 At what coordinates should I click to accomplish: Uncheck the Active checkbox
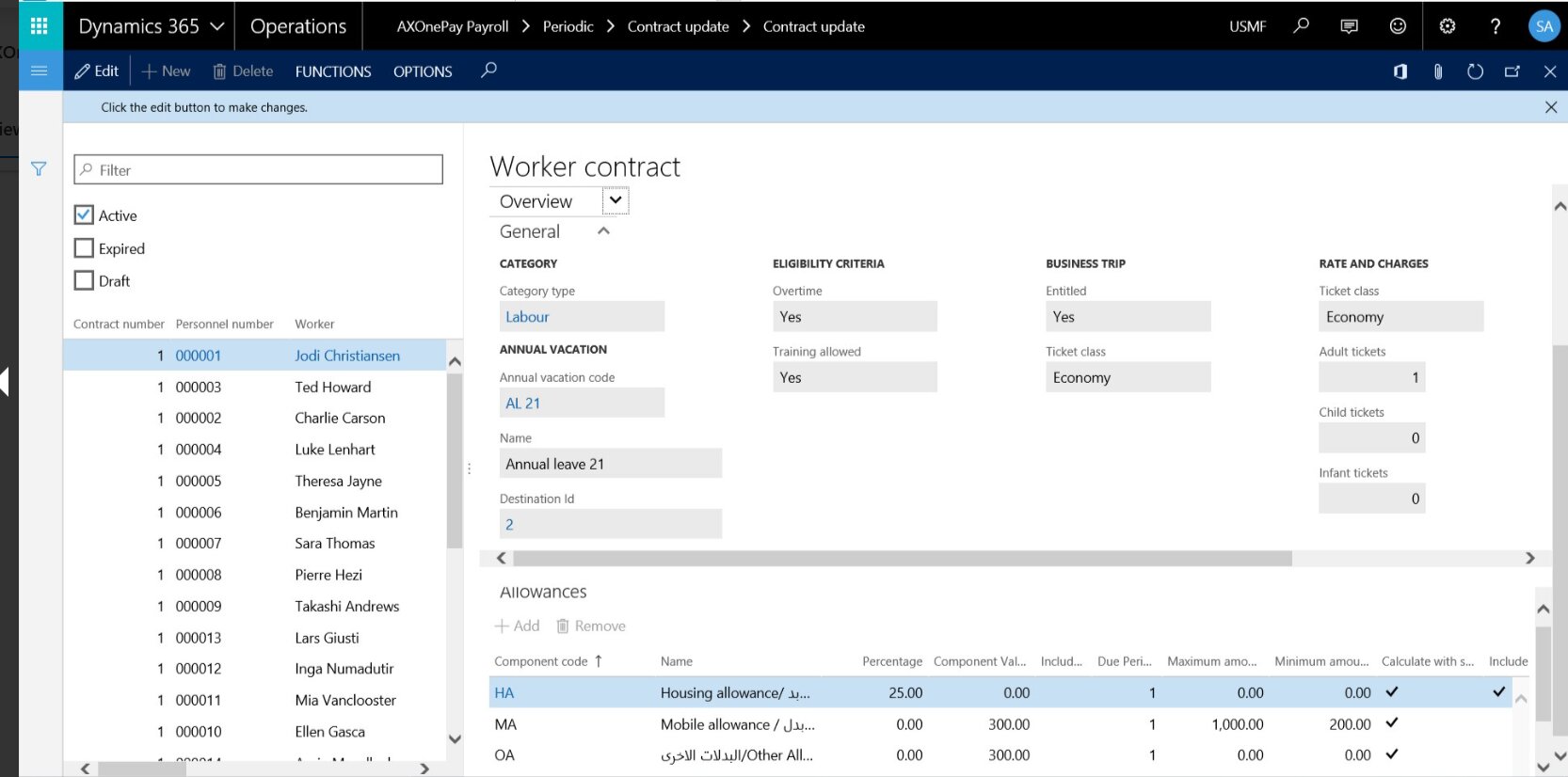84,215
